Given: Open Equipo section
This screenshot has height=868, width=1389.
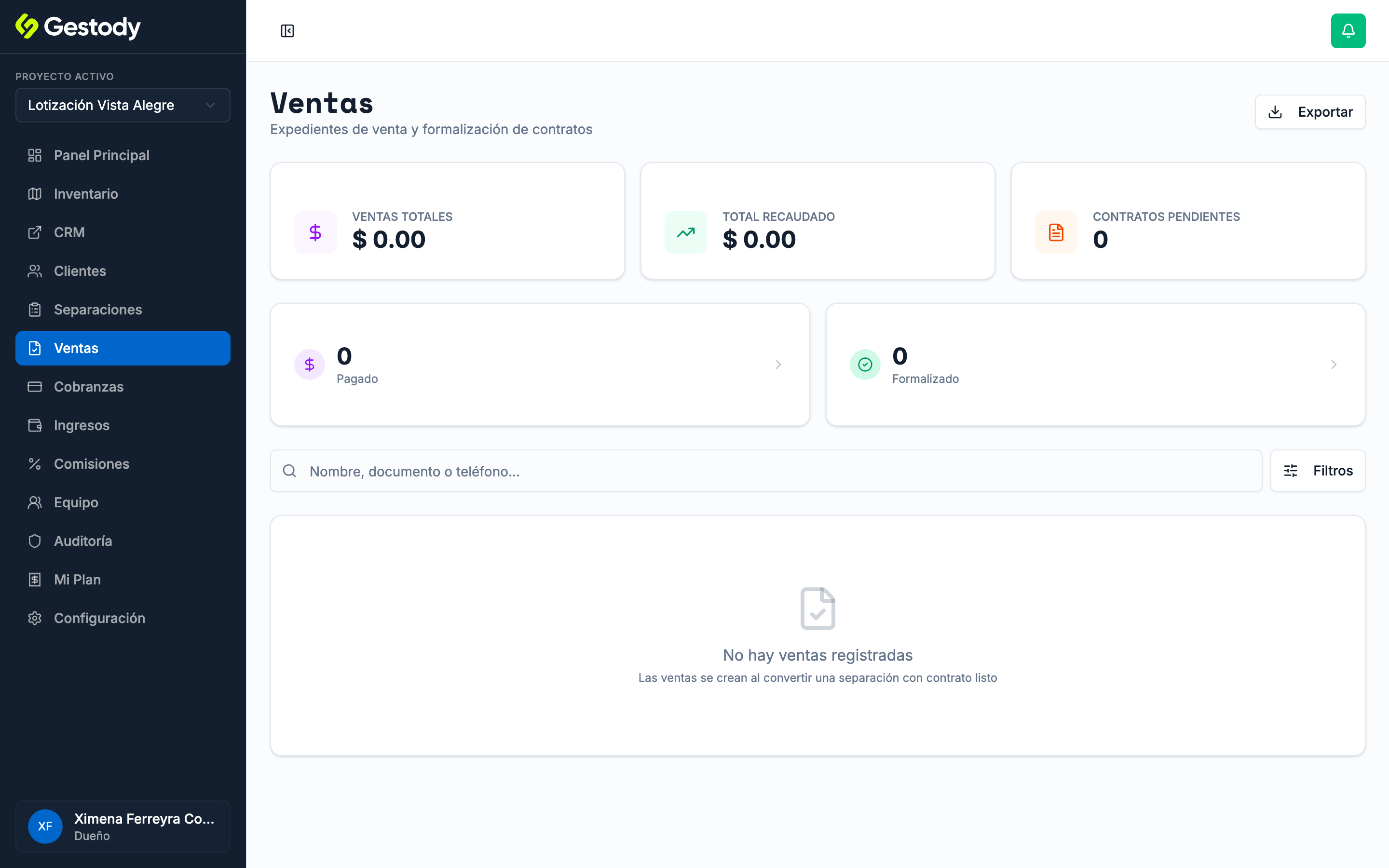Looking at the screenshot, I should pyautogui.click(x=123, y=502).
